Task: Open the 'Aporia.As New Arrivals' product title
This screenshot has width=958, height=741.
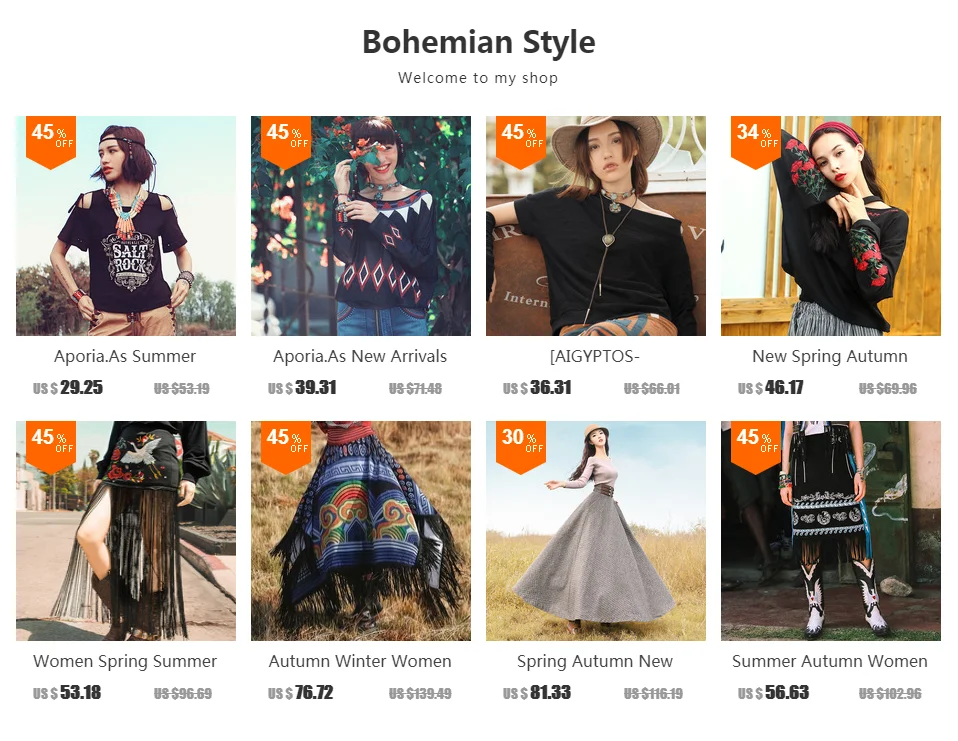Action: [360, 356]
